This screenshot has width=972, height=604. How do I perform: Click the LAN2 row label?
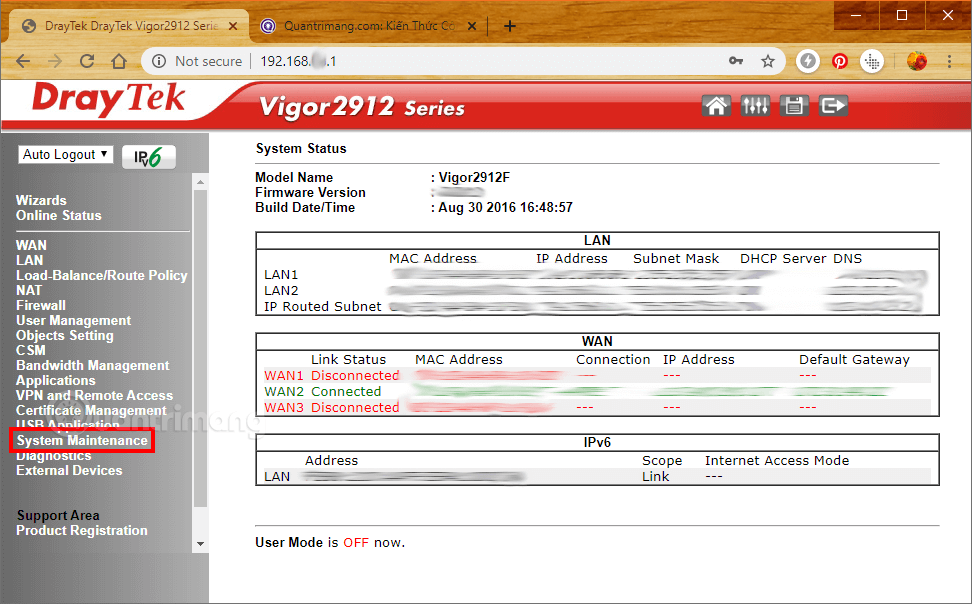point(281,291)
